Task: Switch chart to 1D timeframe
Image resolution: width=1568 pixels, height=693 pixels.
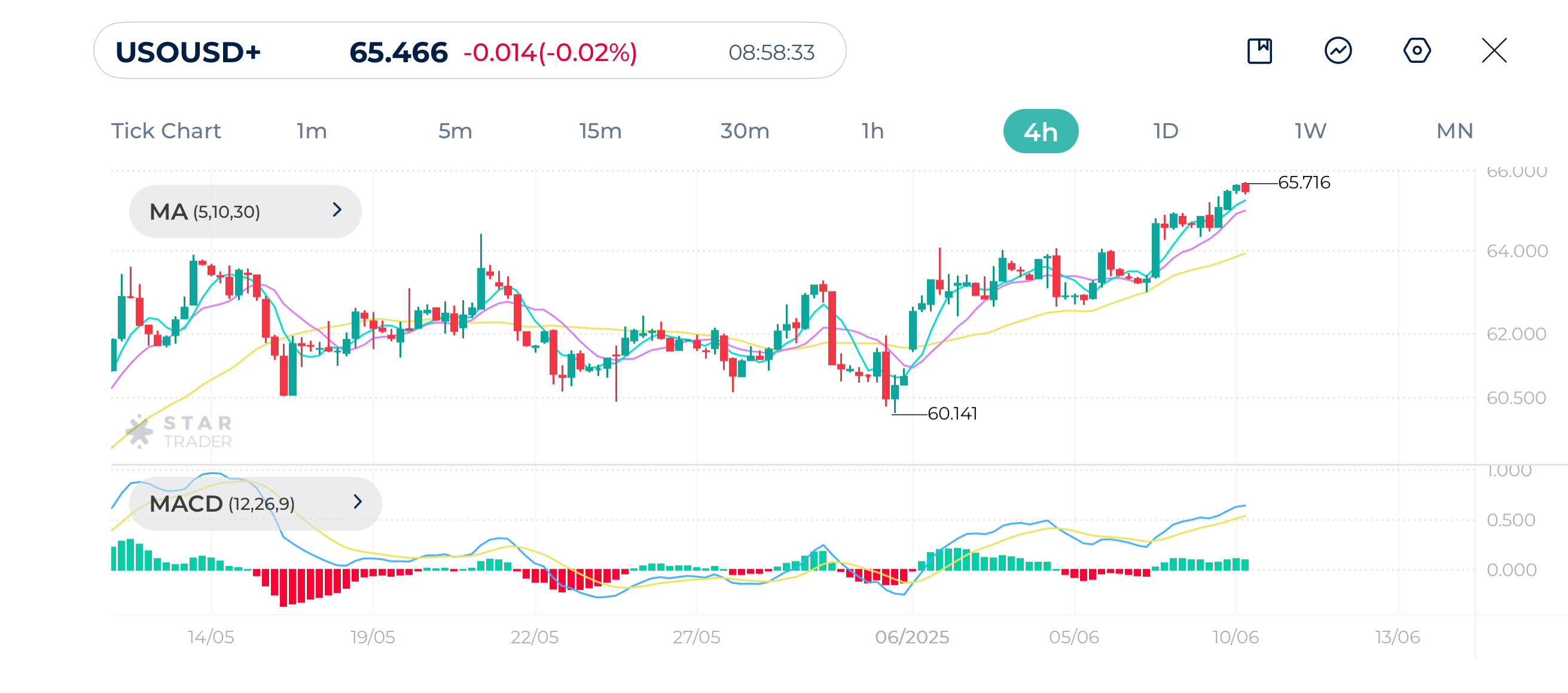Action: (x=1166, y=132)
